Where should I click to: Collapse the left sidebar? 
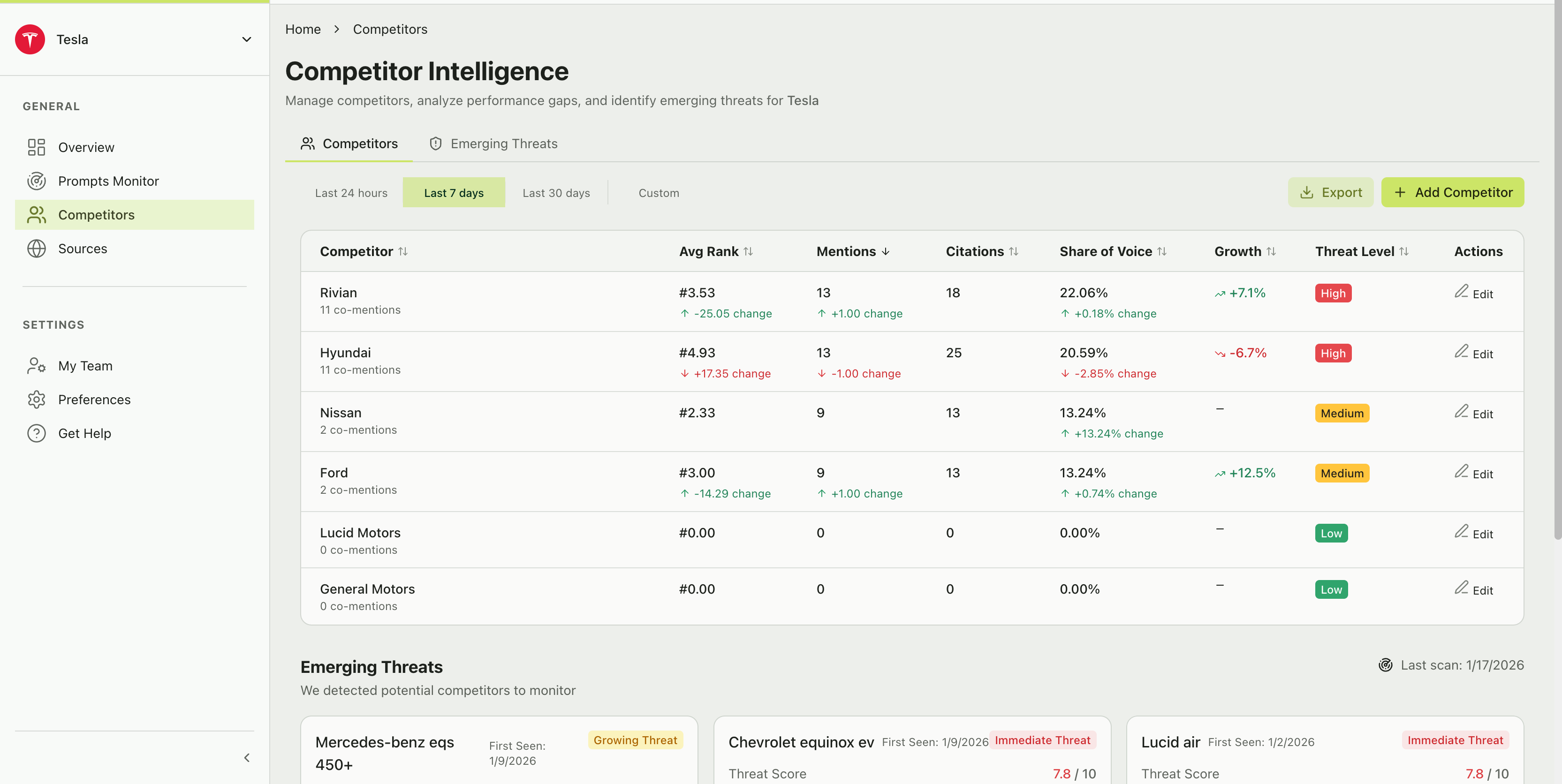pos(246,757)
